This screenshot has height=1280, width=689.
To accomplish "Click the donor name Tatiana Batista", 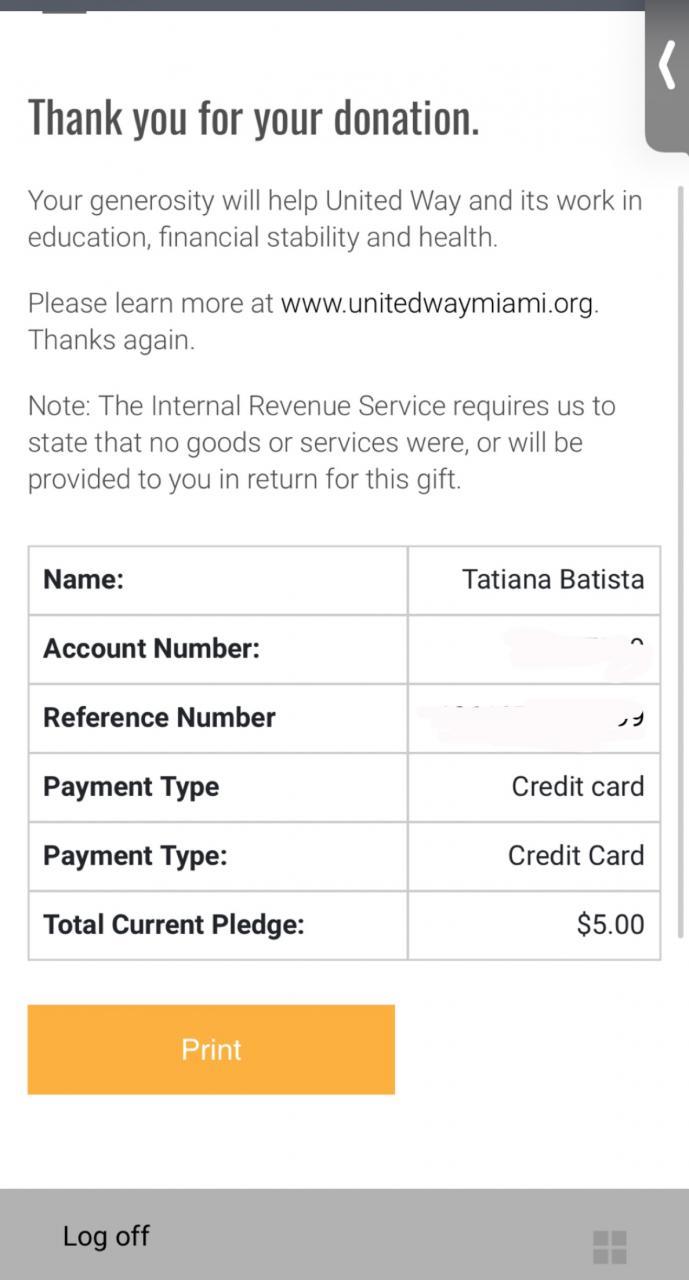I will [552, 580].
